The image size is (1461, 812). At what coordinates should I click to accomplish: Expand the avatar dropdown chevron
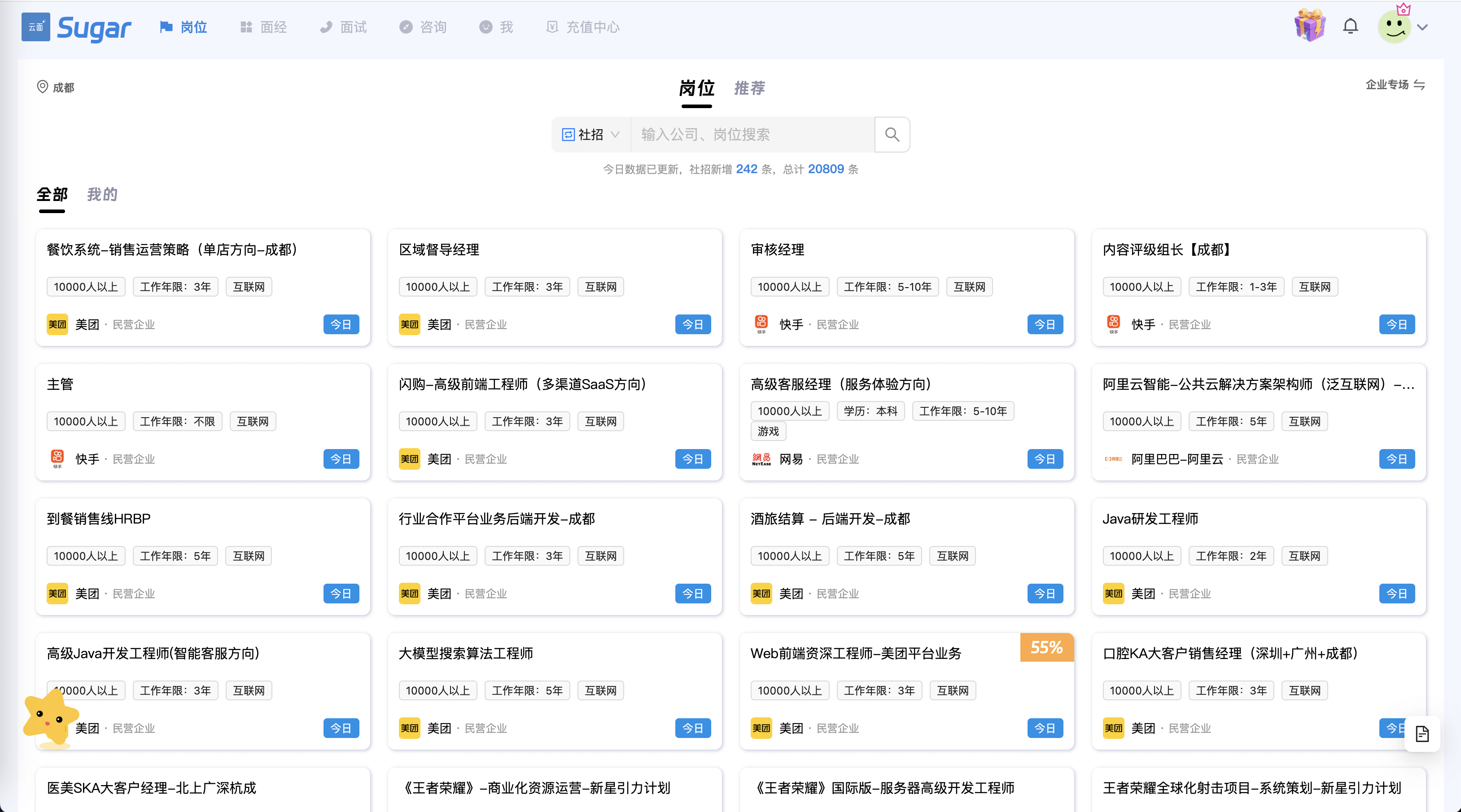click(1422, 27)
